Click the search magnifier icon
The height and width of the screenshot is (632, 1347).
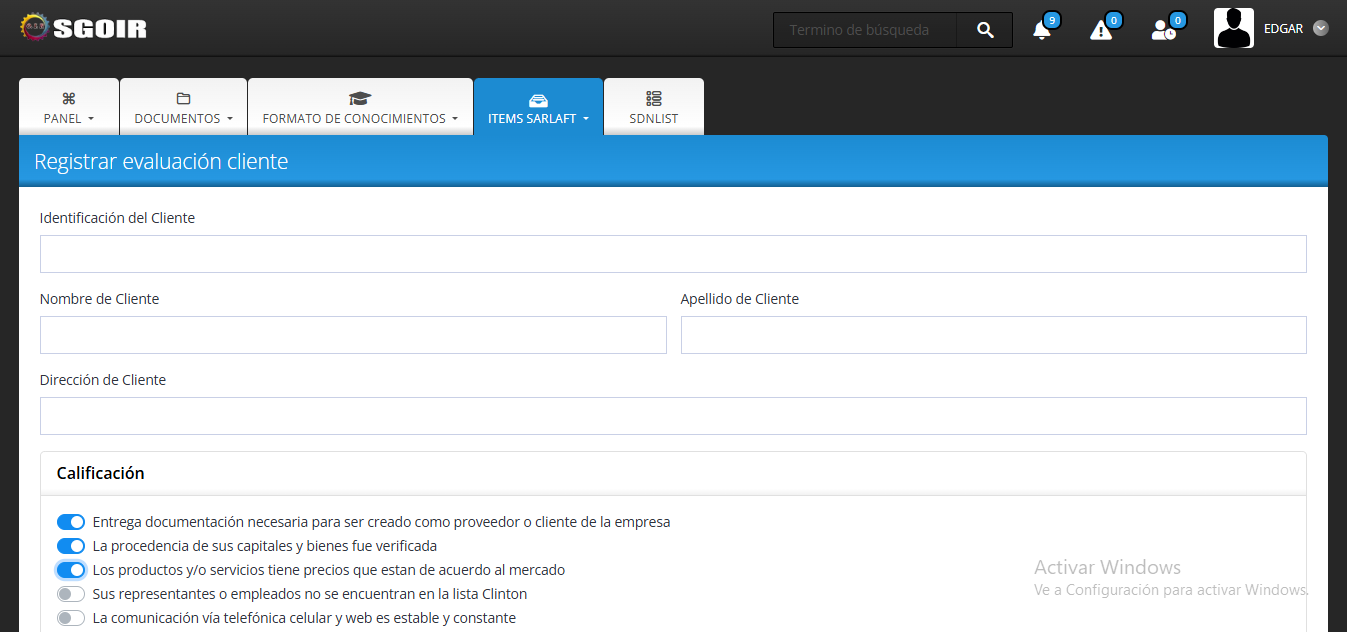tap(985, 30)
